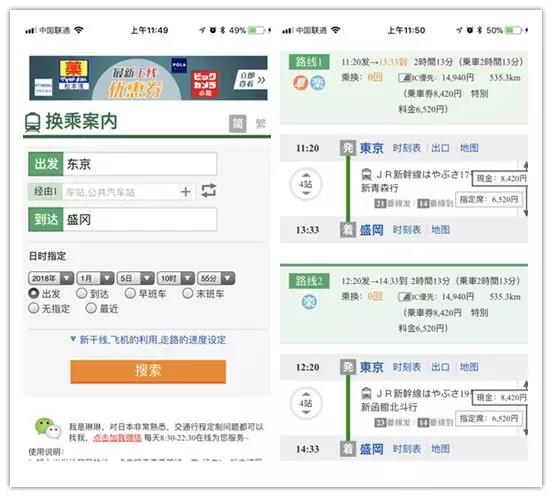This screenshot has height=497, width=552.
Task: Open 时刻表 for 14:33 盛岡
Action: point(407,449)
